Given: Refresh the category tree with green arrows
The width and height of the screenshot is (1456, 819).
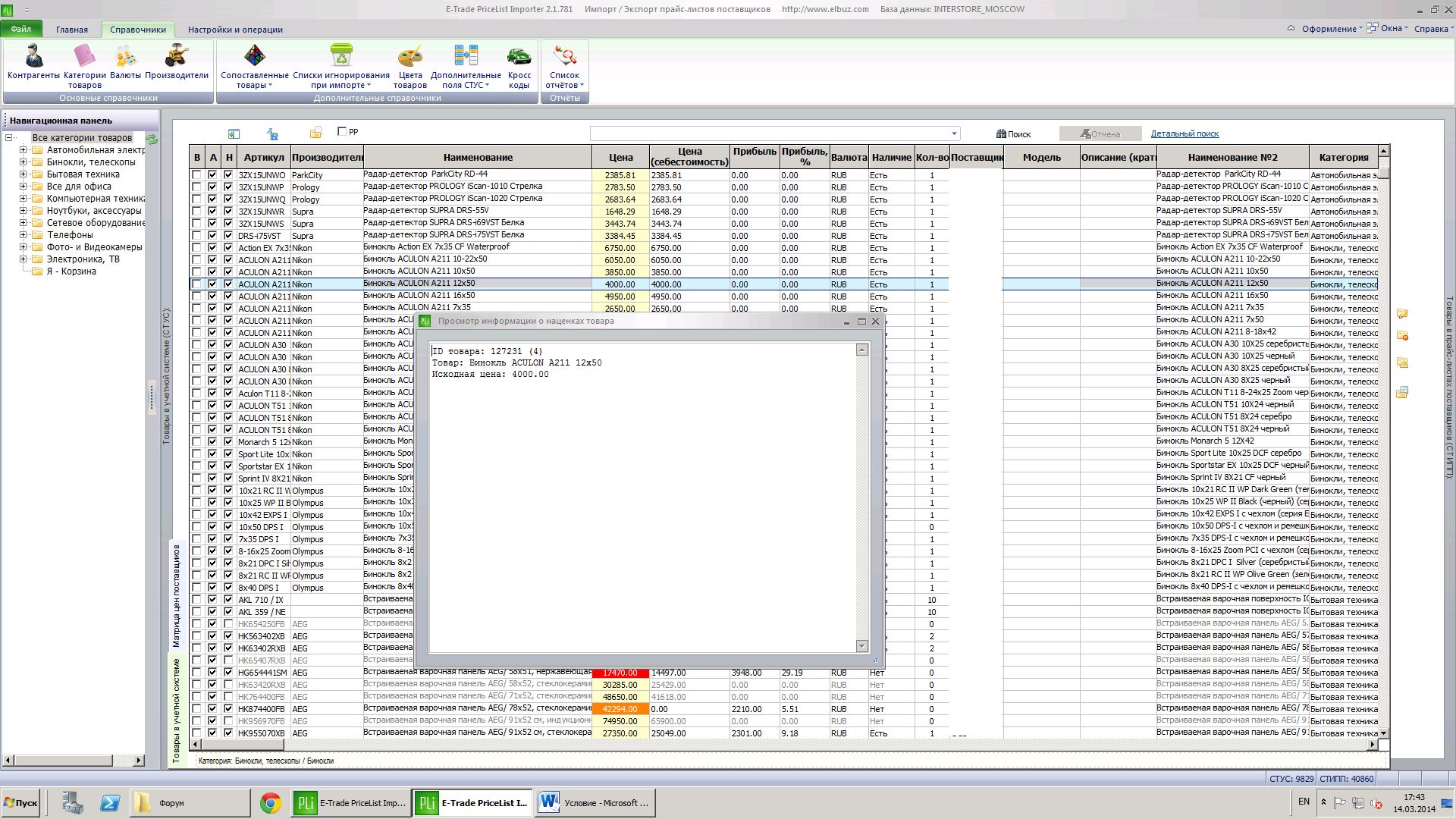Looking at the screenshot, I should click(x=152, y=139).
